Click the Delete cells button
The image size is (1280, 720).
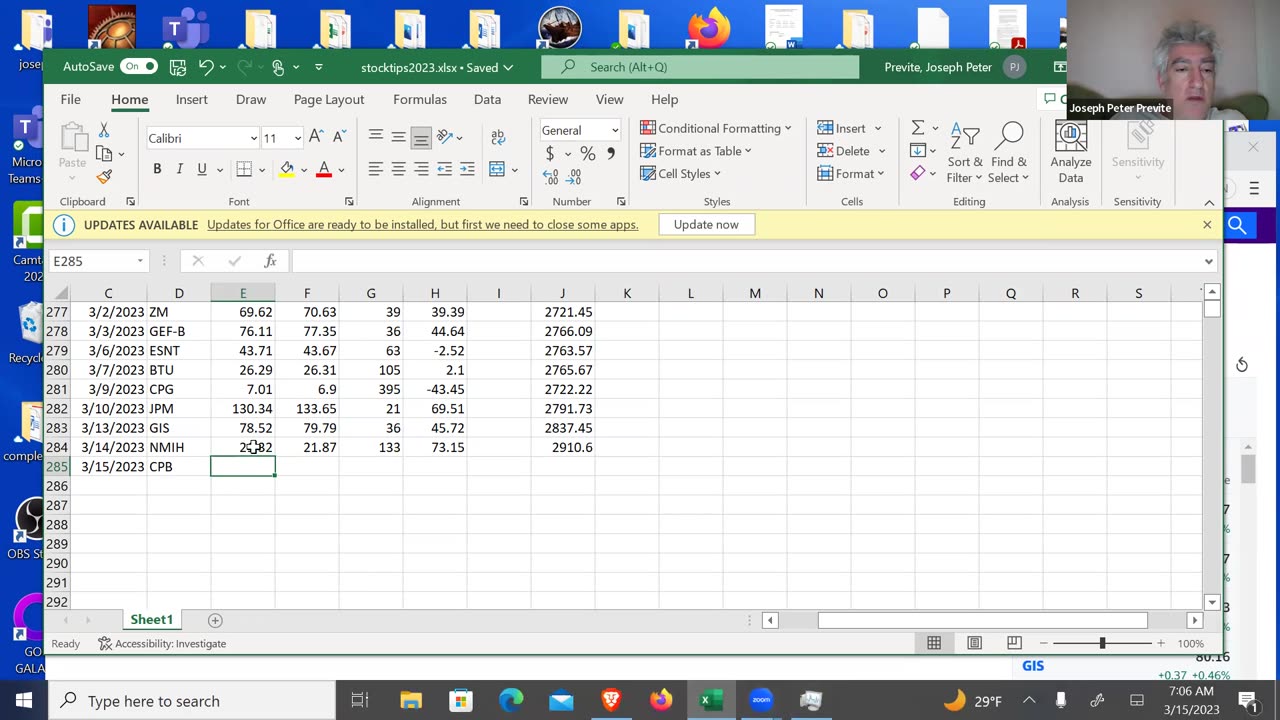843,151
